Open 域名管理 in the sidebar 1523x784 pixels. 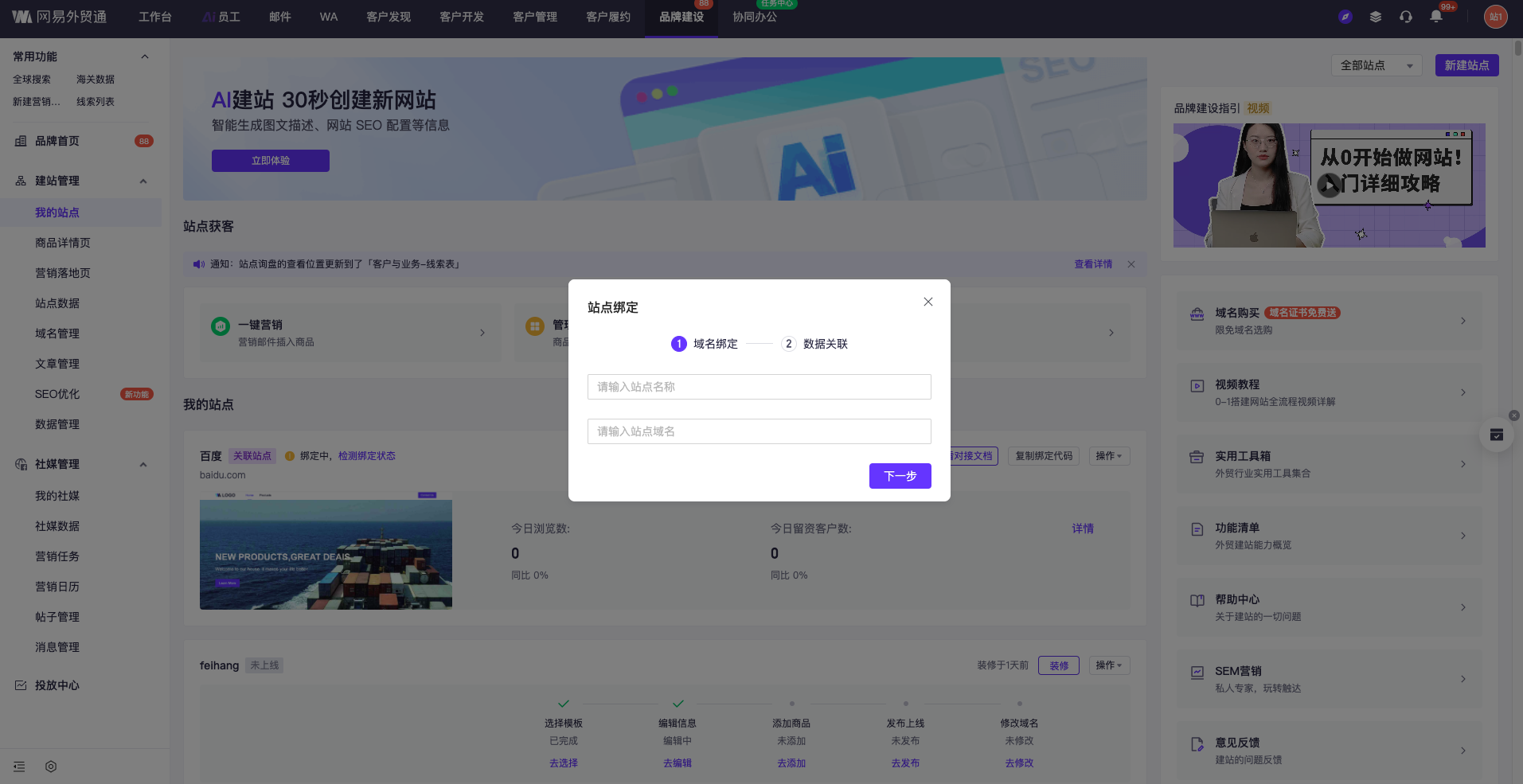[x=57, y=333]
